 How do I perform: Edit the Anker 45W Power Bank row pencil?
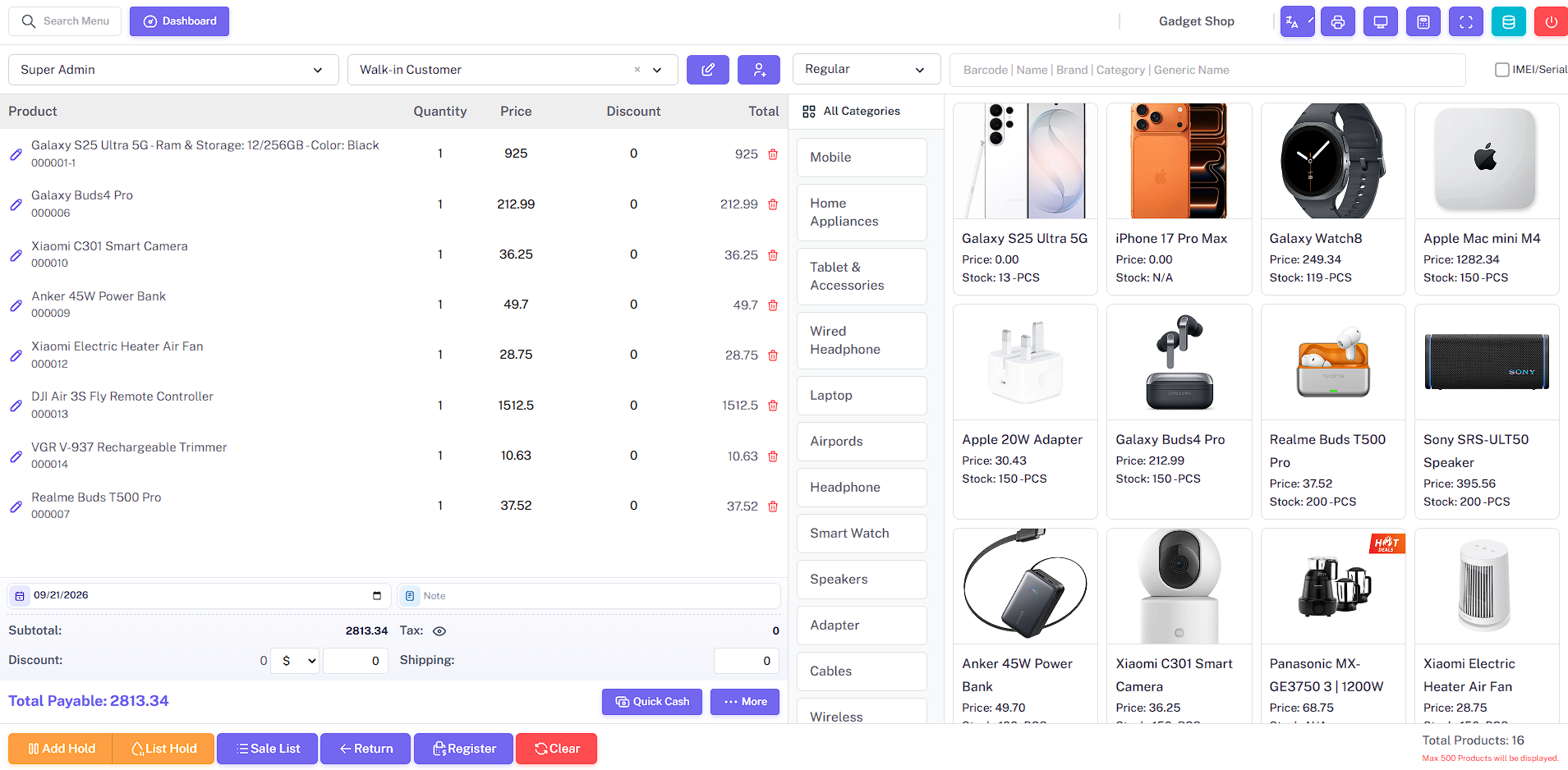point(16,305)
